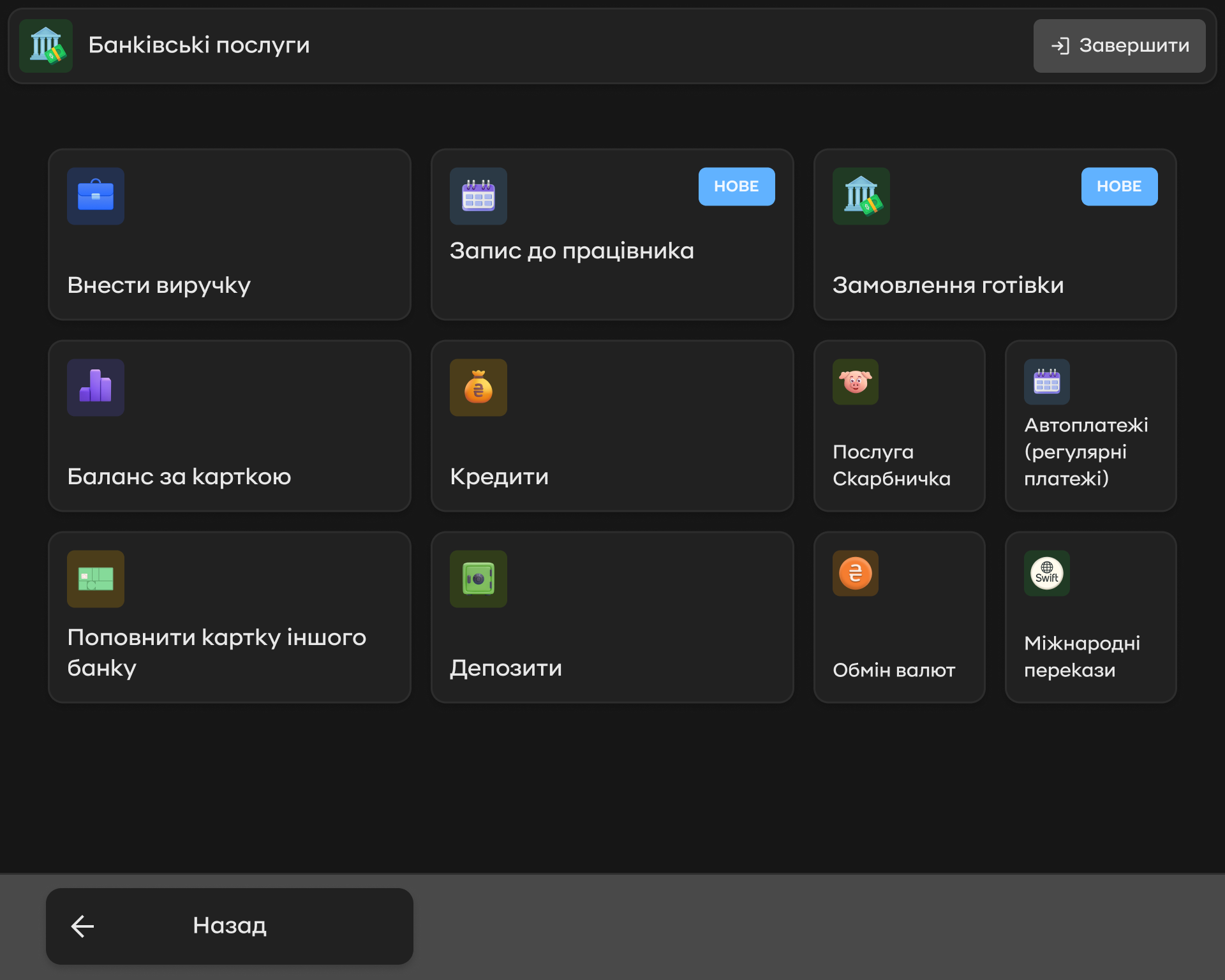Open Послуга Скарбничка label
1225x980 pixels.
point(892,465)
